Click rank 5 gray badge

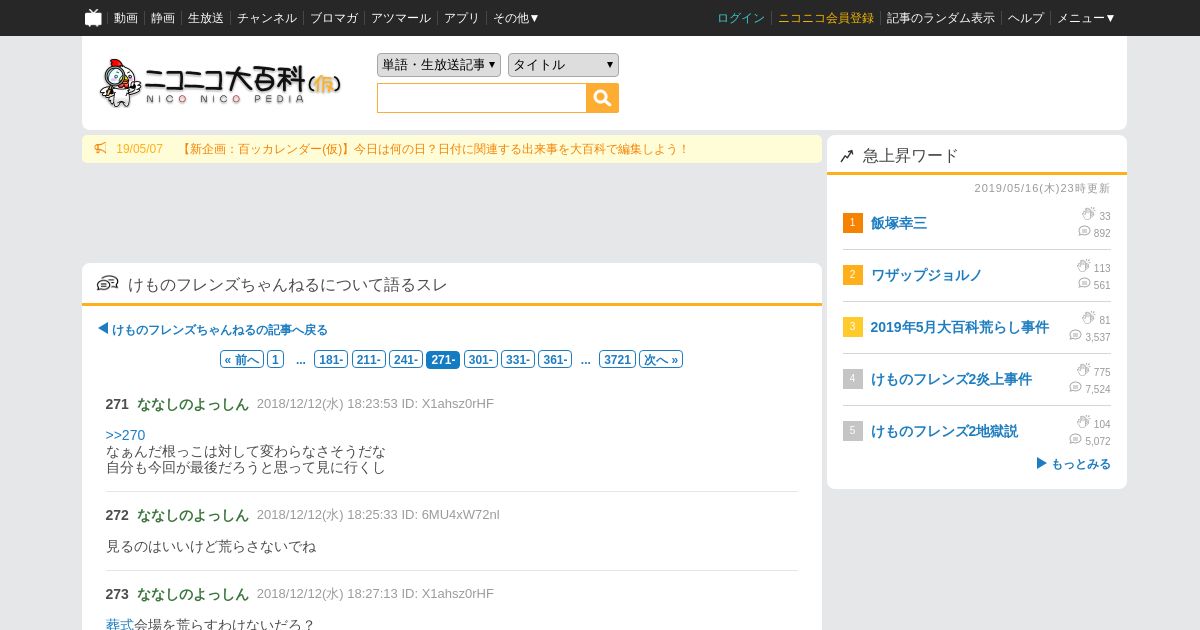tap(852, 431)
